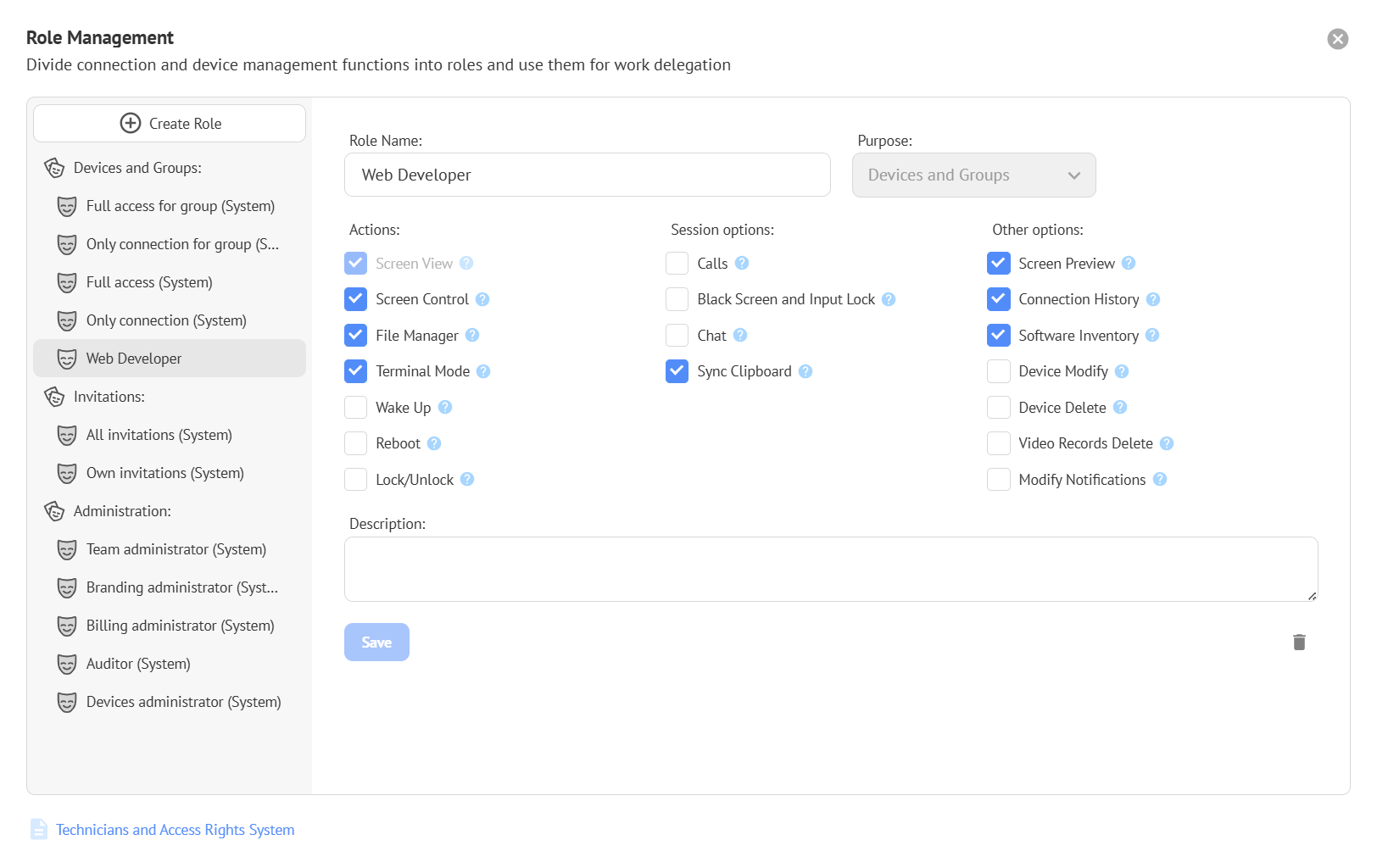Click inside the Description text area
The height and width of the screenshot is (868, 1377).
click(x=830, y=569)
